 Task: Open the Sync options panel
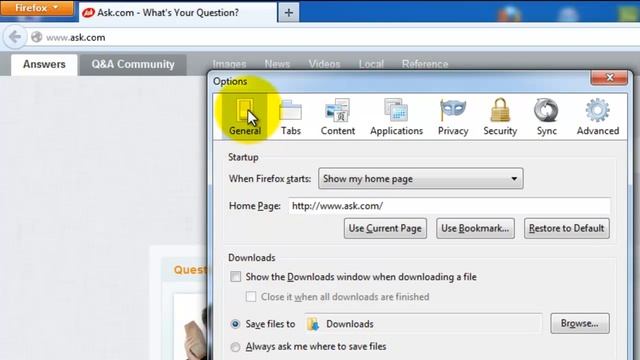pyautogui.click(x=546, y=117)
